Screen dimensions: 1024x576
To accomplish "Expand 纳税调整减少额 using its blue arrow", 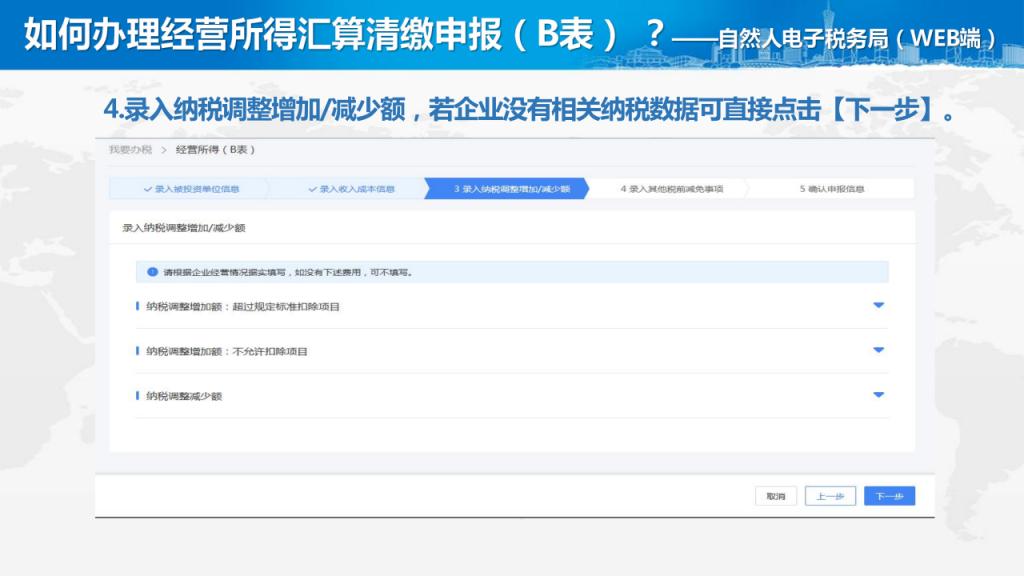I will point(878,395).
